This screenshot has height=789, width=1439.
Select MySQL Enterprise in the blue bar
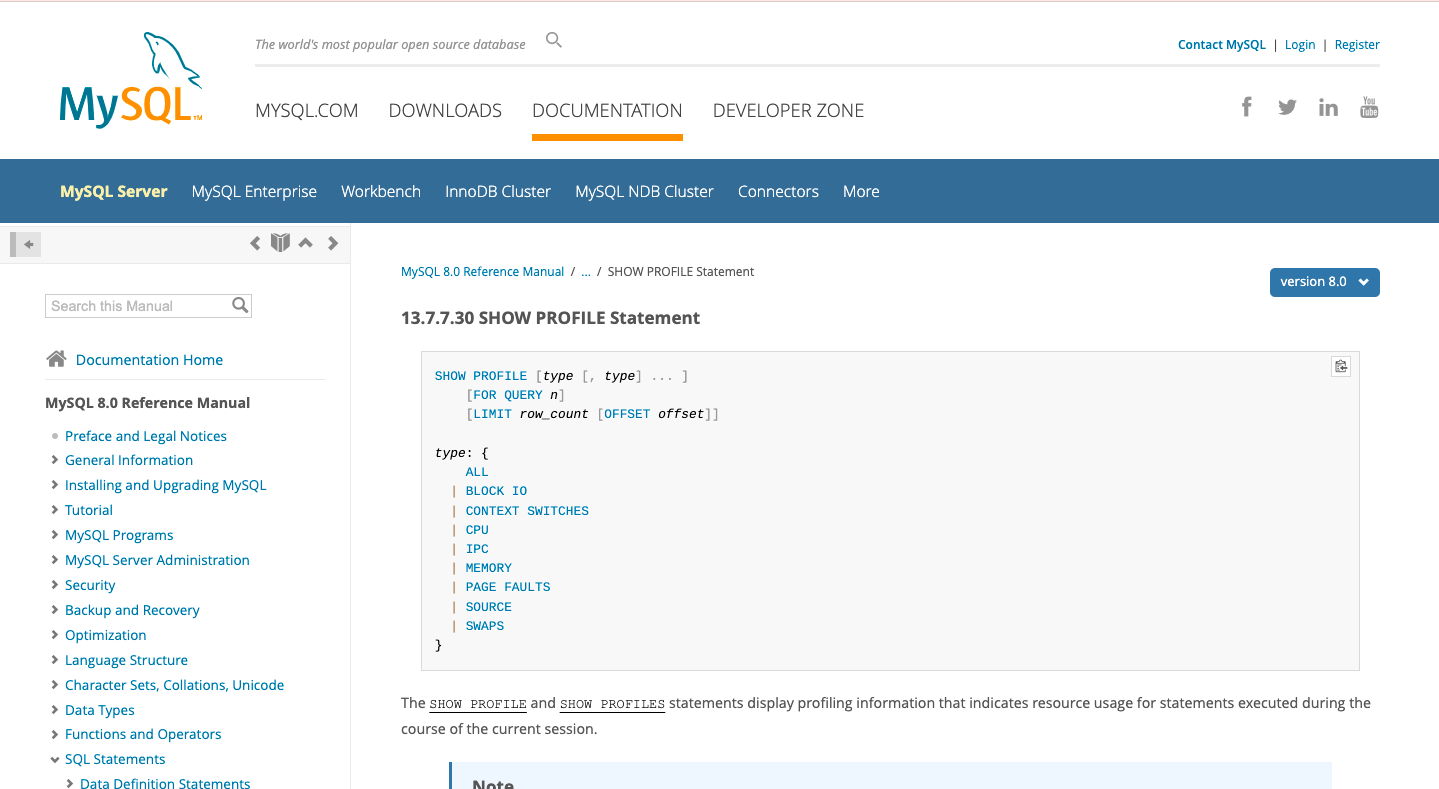coord(254,191)
